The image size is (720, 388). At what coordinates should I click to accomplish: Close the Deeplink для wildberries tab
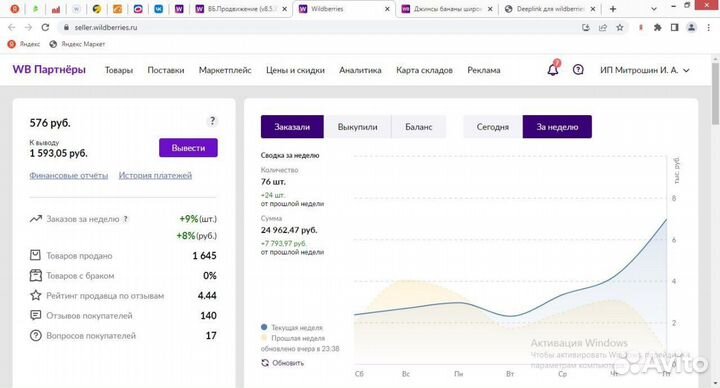(592, 9)
